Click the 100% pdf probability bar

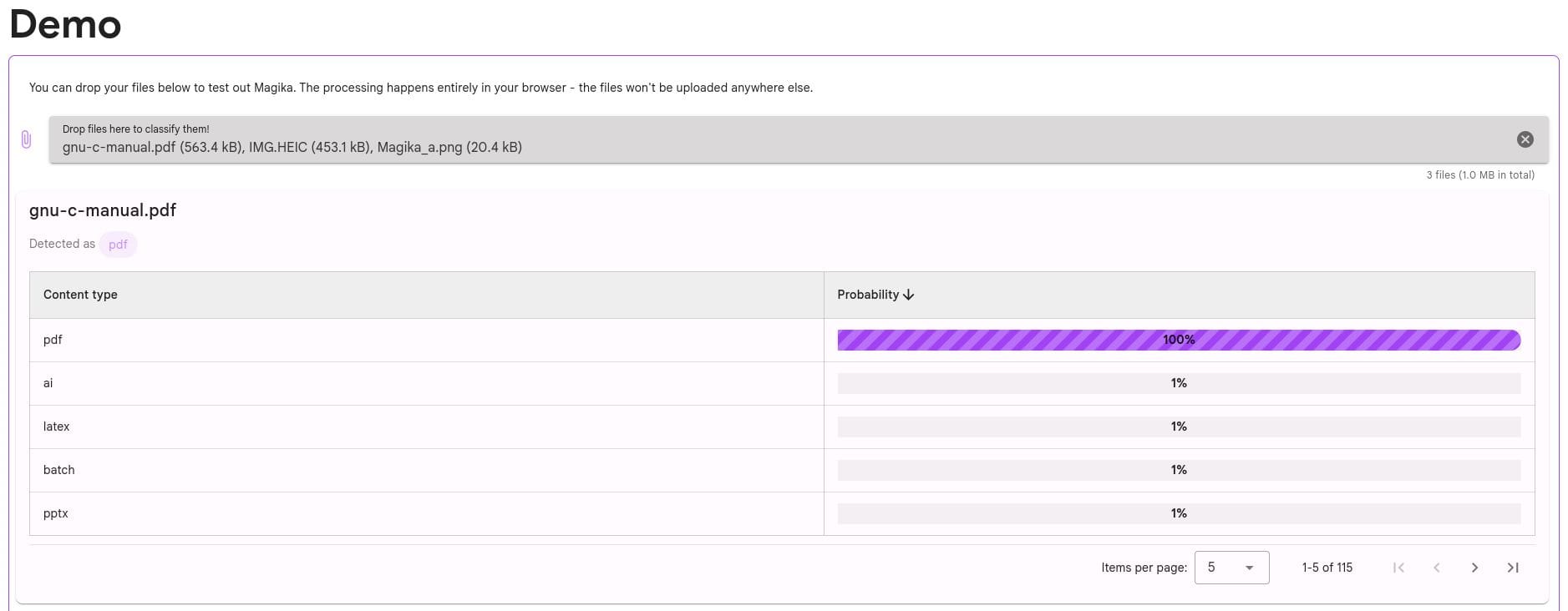[x=1178, y=340]
